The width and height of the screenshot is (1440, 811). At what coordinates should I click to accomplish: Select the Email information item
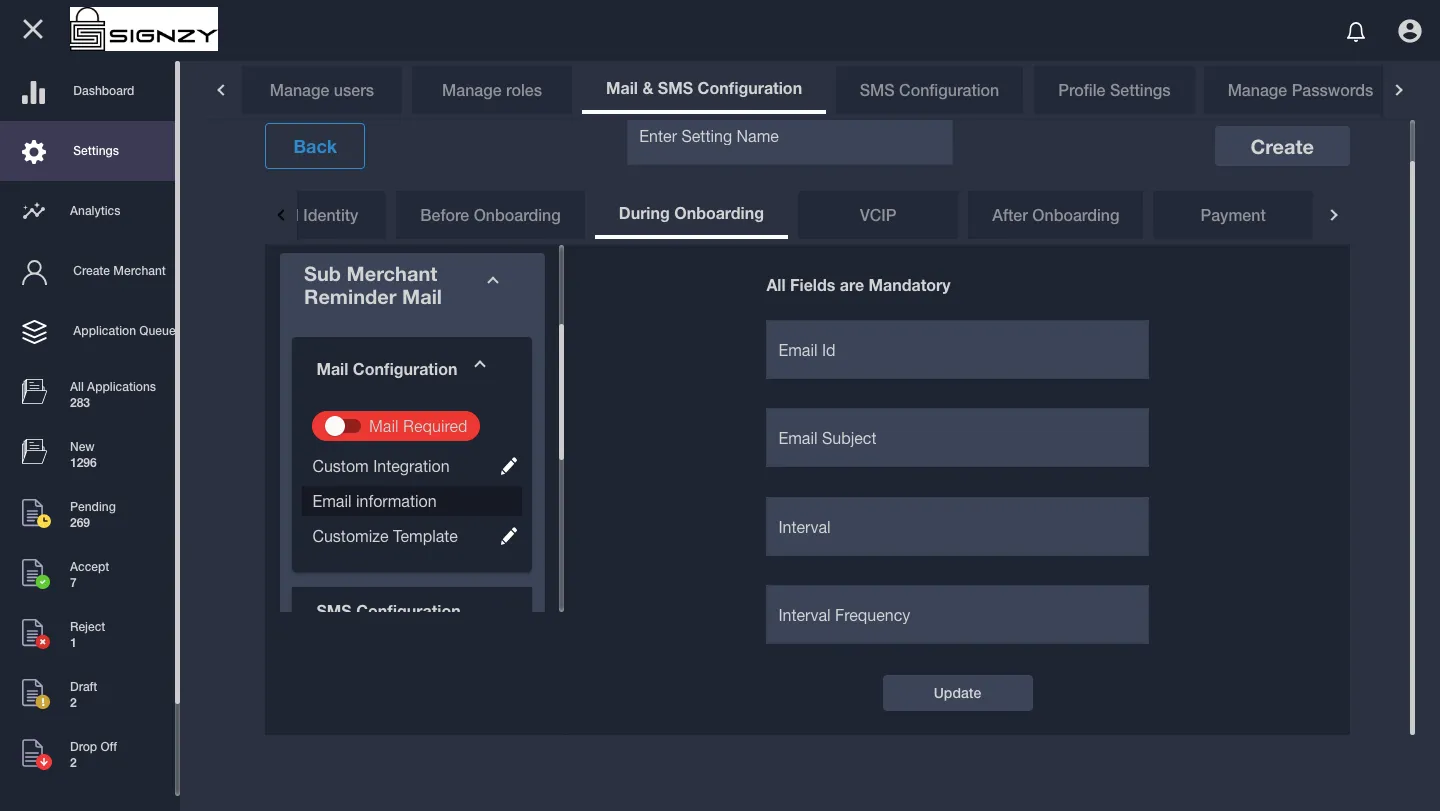pyautogui.click(x=412, y=501)
